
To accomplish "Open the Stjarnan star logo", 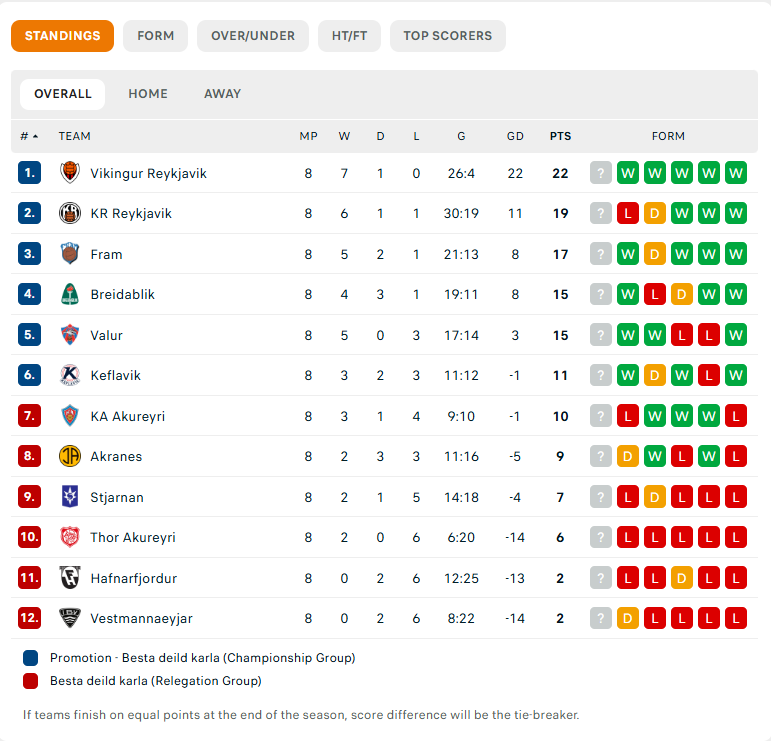I will 70,497.
